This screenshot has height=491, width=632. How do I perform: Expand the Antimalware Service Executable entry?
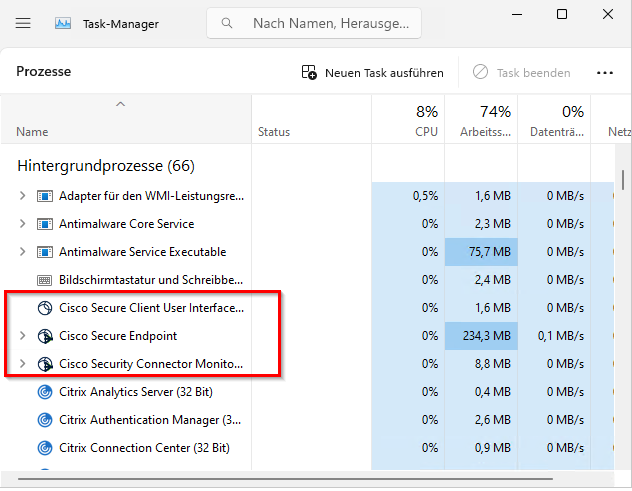(22, 252)
